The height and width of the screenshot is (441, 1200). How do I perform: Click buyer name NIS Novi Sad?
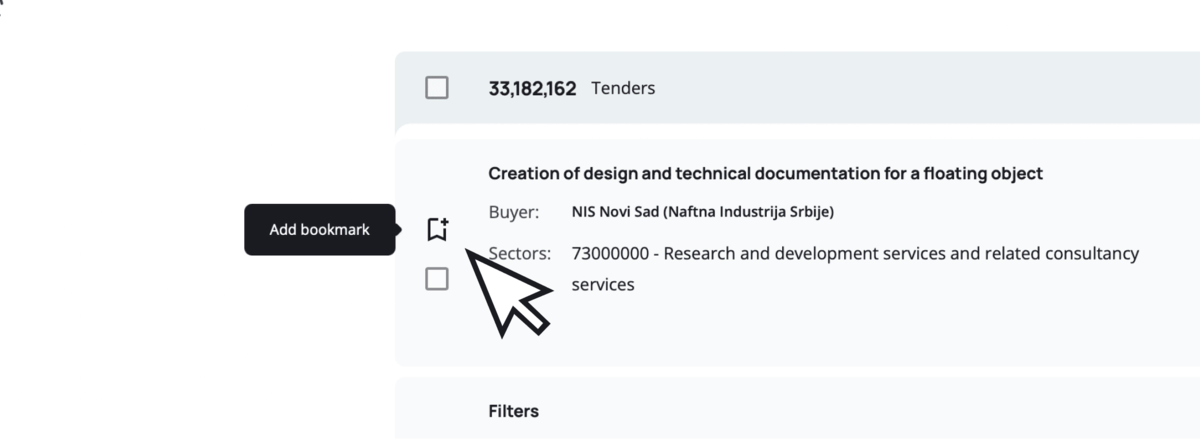pos(617,212)
